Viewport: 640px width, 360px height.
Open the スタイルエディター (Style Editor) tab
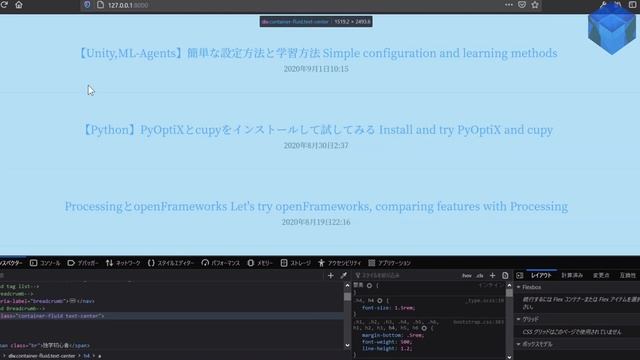click(171, 263)
